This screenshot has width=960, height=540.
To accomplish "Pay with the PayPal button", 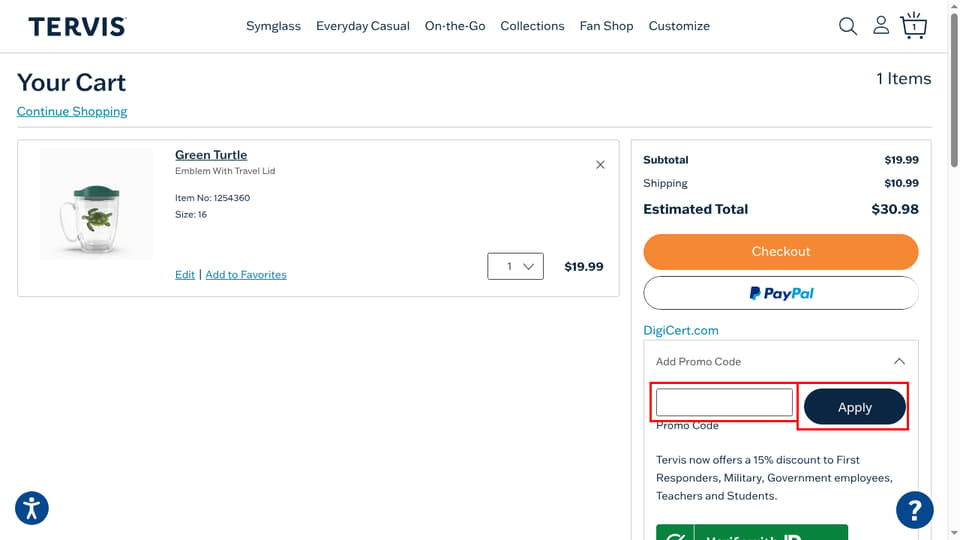I will (781, 293).
